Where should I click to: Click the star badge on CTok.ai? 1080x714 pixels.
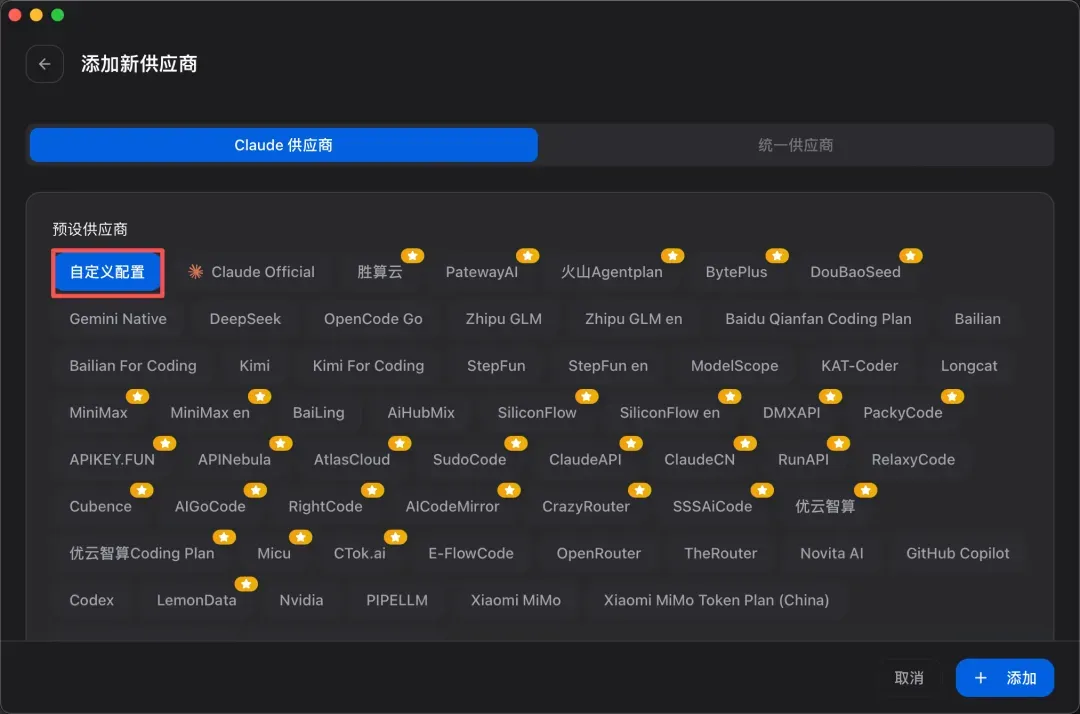395,536
